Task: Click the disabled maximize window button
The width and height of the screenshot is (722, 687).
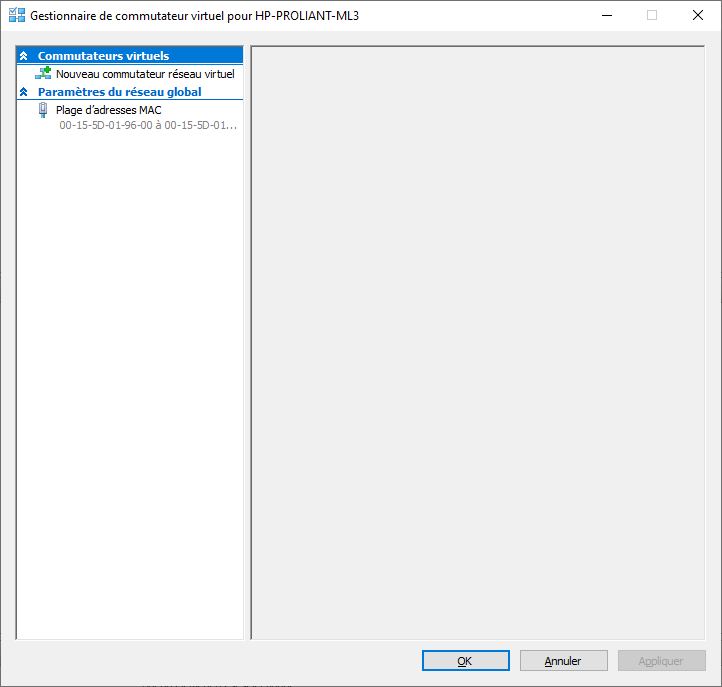Action: 652,16
